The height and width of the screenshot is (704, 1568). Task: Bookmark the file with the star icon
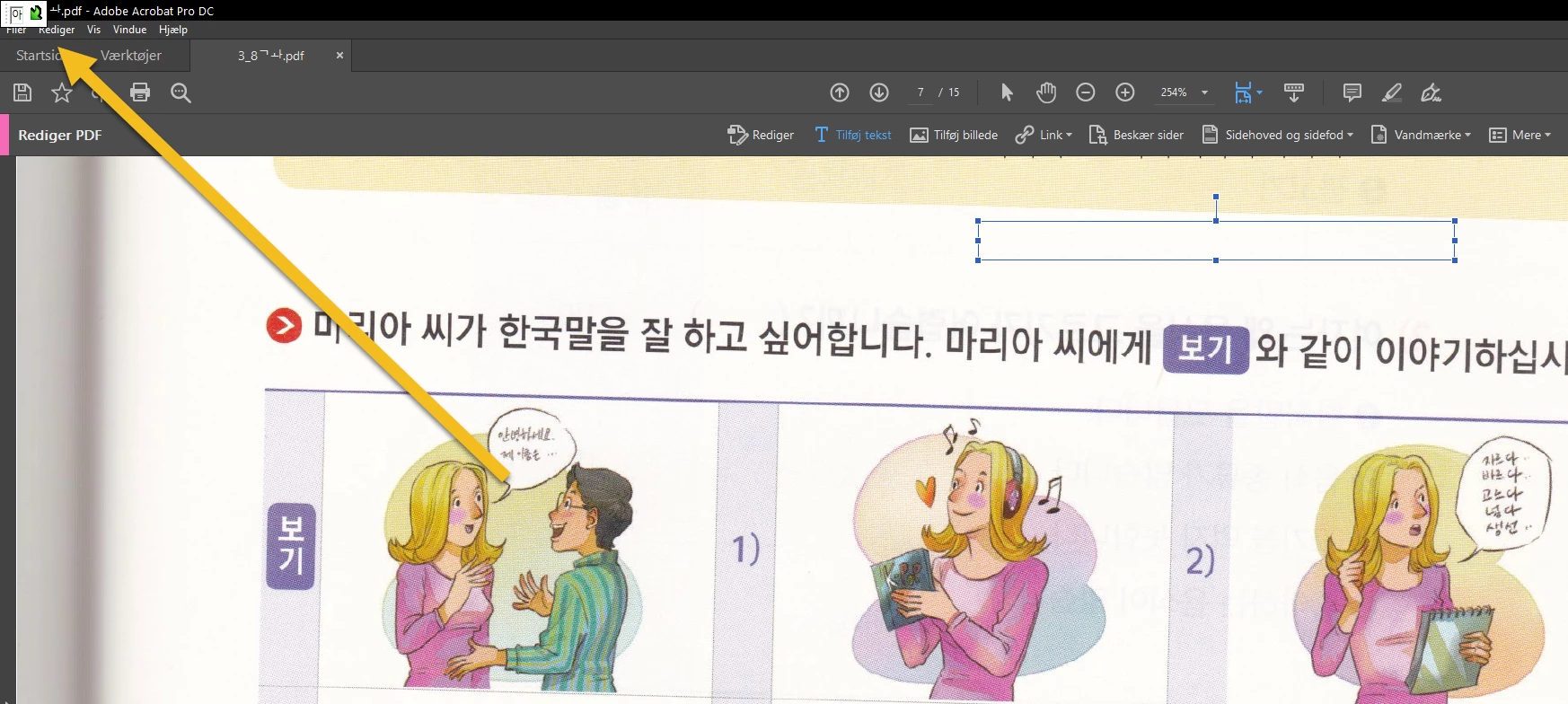[x=62, y=92]
